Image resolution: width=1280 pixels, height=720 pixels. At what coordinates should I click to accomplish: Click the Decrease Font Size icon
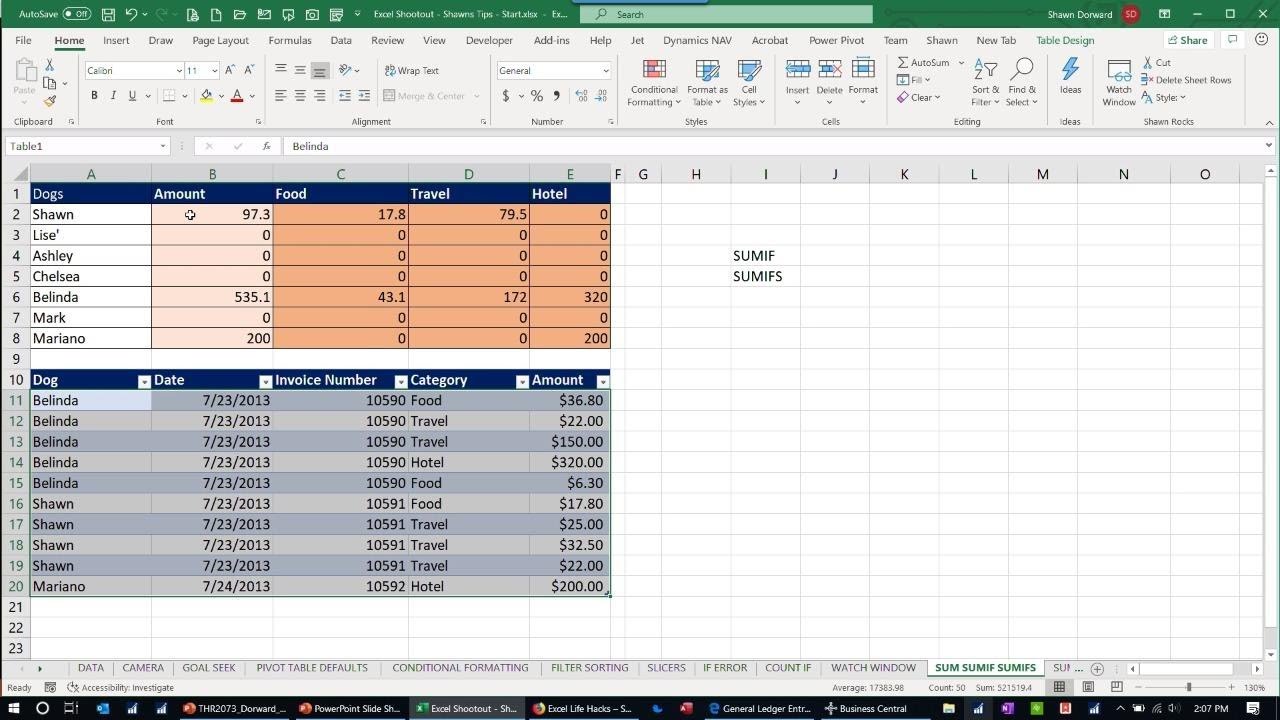(x=247, y=70)
